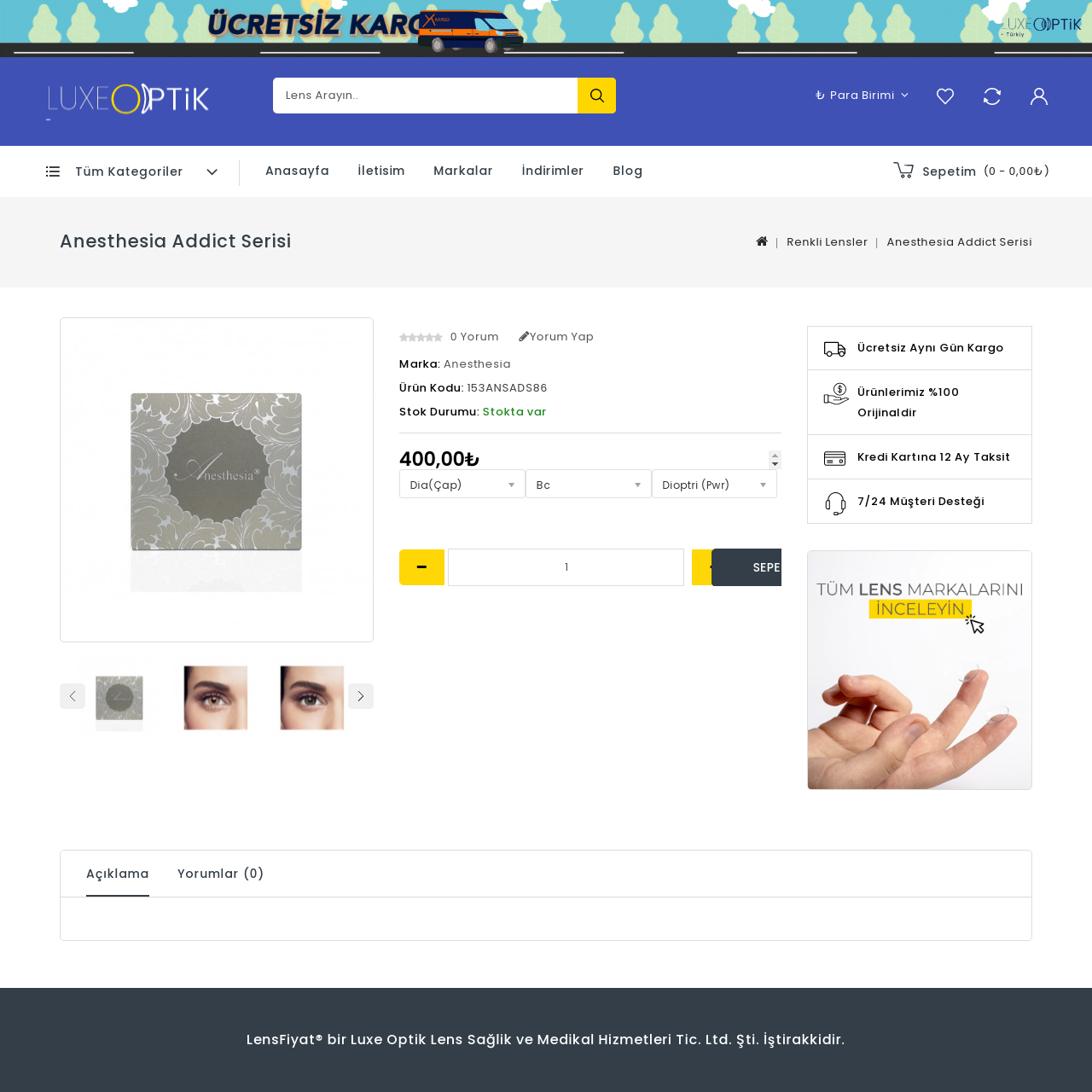This screenshot has width=1092, height=1092.
Task: Click Renkli Lensler breadcrumb link
Action: click(x=827, y=242)
